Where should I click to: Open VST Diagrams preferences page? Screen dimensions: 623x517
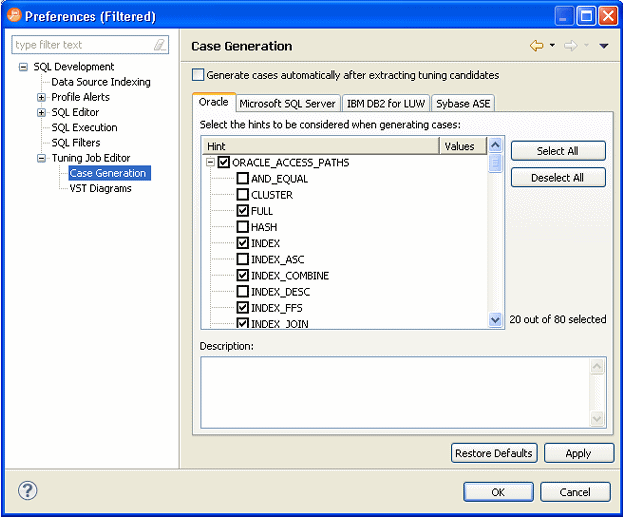point(100,188)
